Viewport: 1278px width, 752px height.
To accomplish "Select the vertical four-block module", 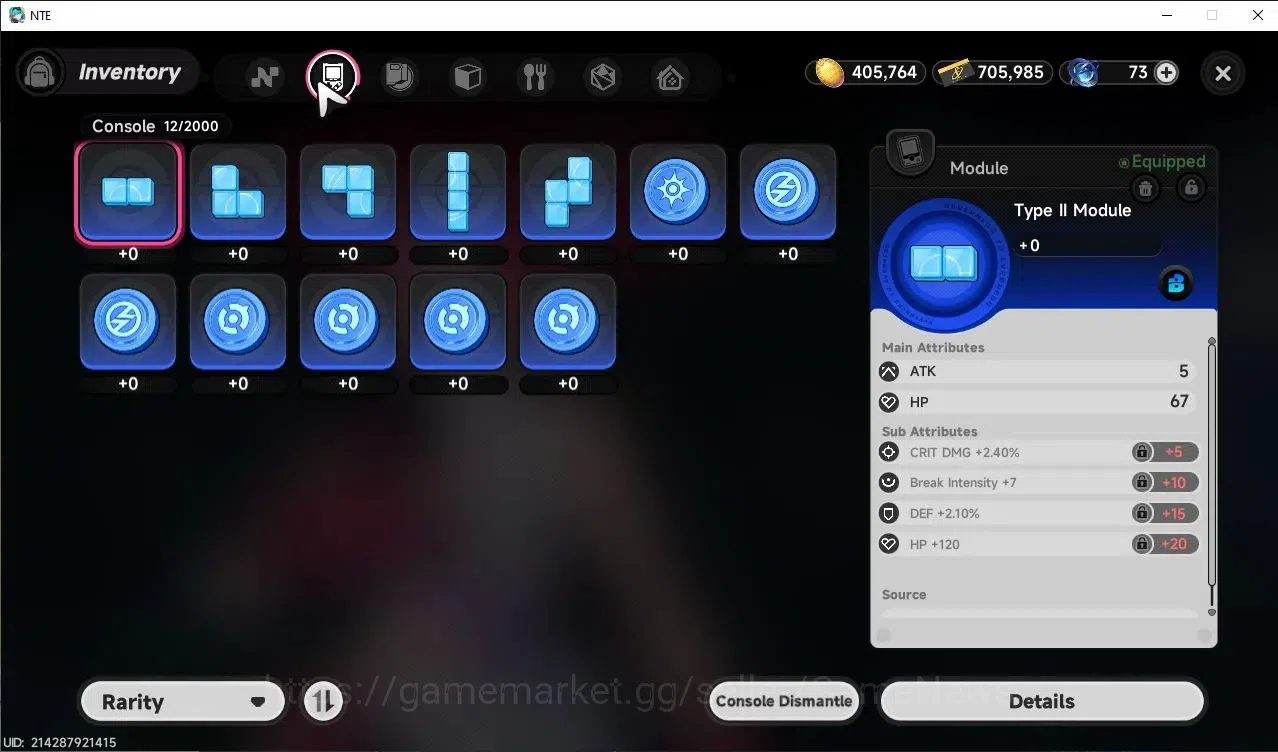I will [x=458, y=192].
